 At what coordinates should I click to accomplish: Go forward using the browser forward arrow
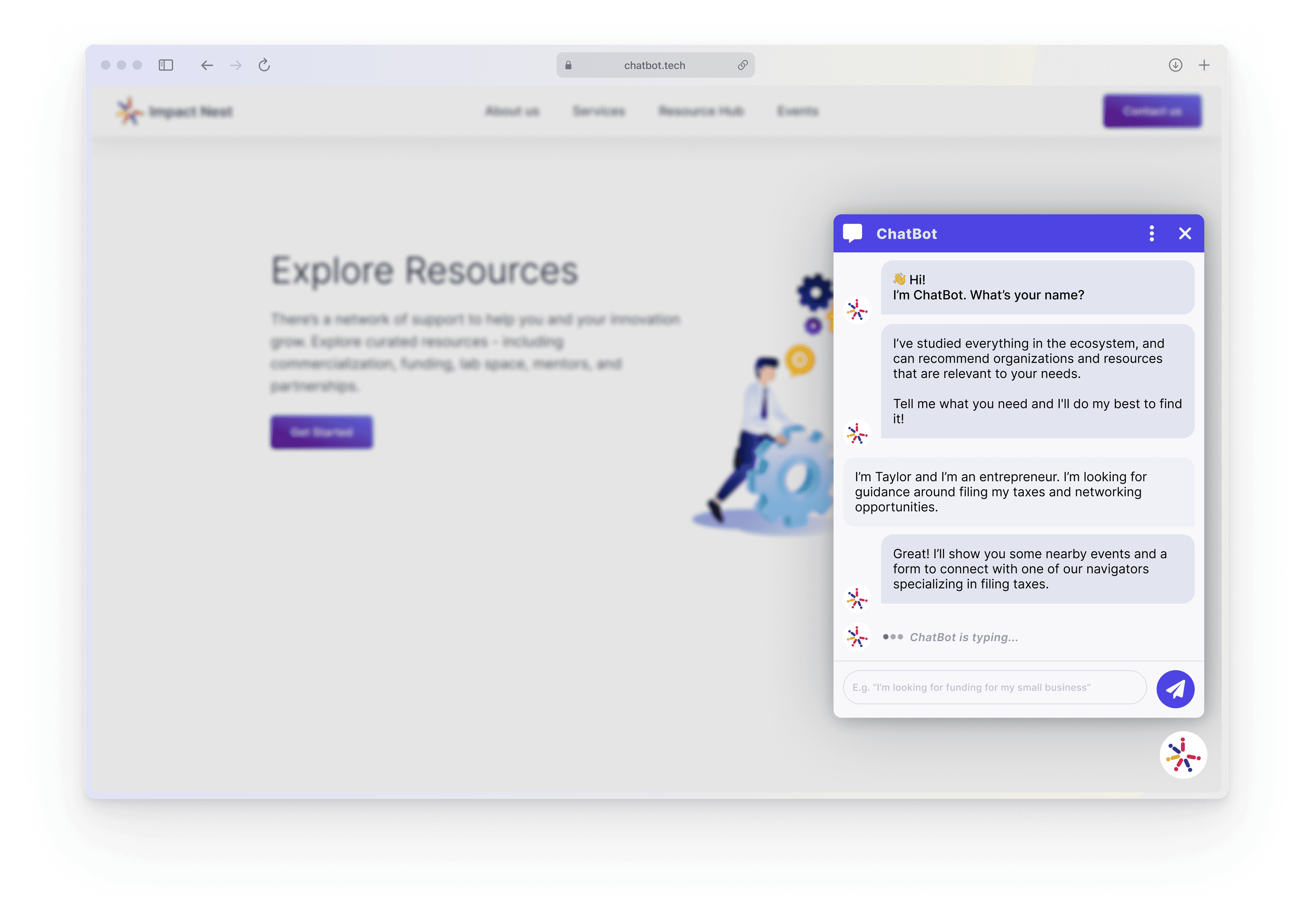click(236, 65)
